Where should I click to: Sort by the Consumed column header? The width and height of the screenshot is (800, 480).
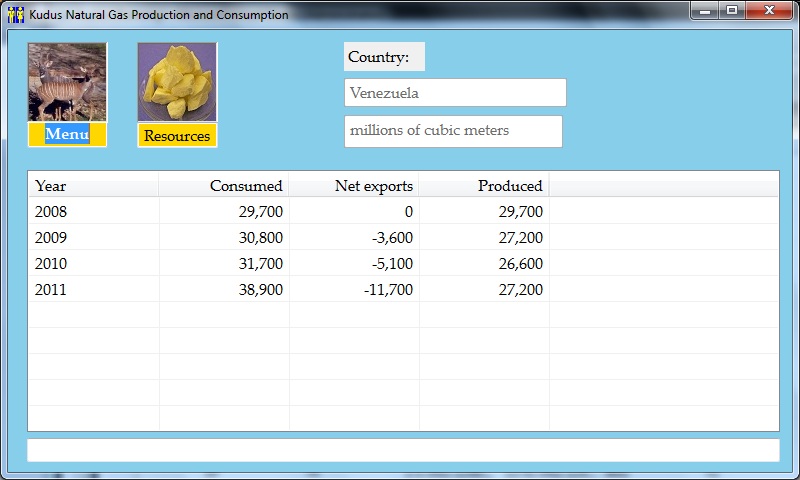click(x=224, y=185)
